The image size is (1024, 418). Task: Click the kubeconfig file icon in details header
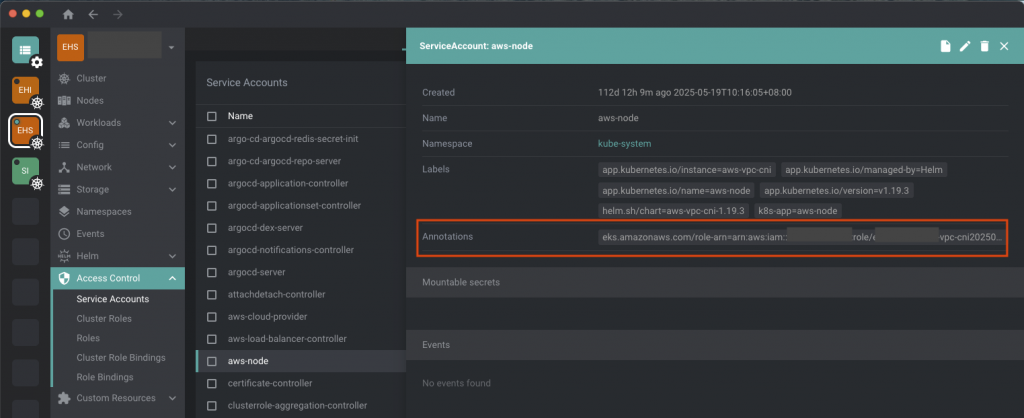945,46
